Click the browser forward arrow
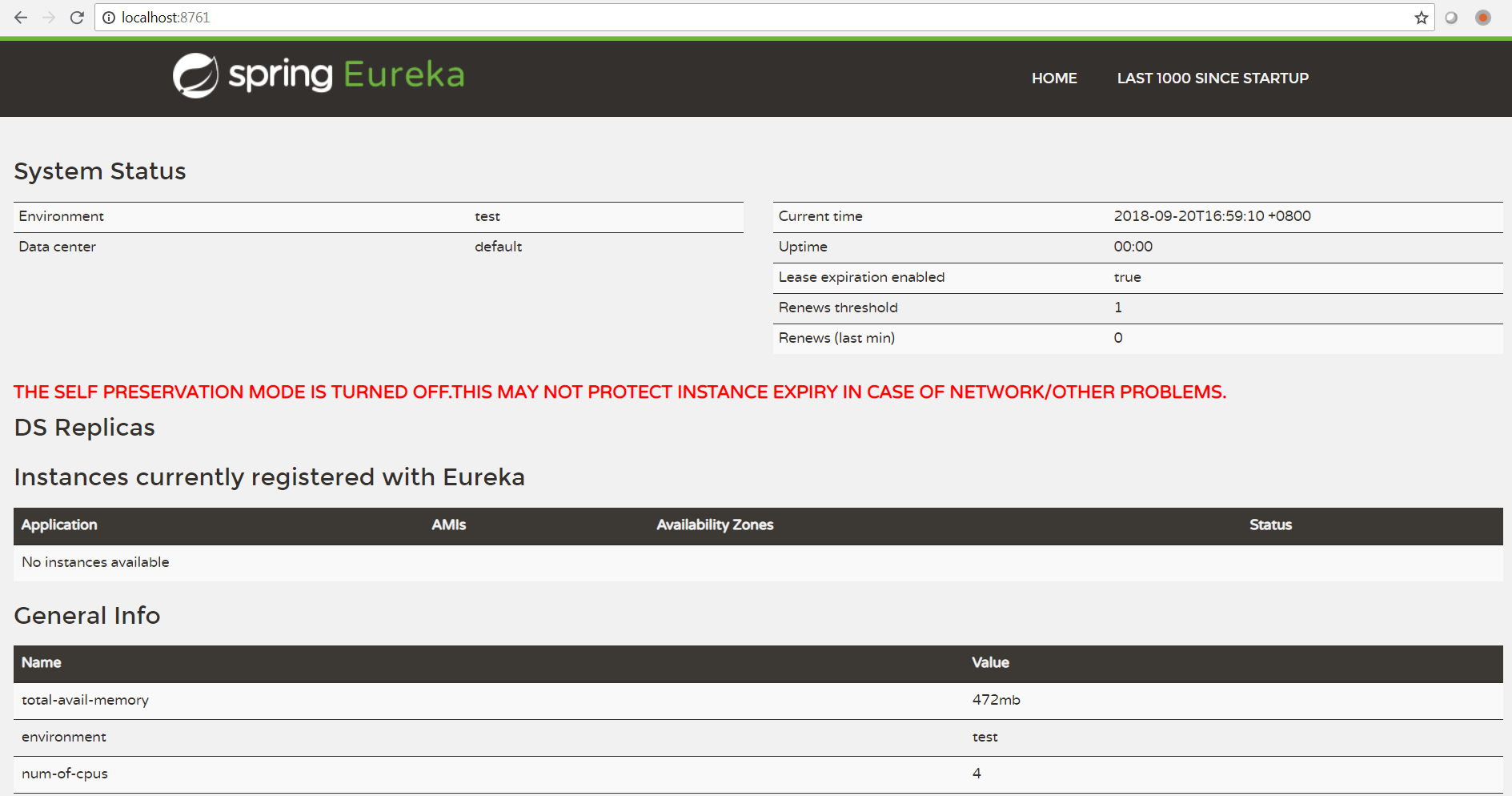 tap(49, 18)
